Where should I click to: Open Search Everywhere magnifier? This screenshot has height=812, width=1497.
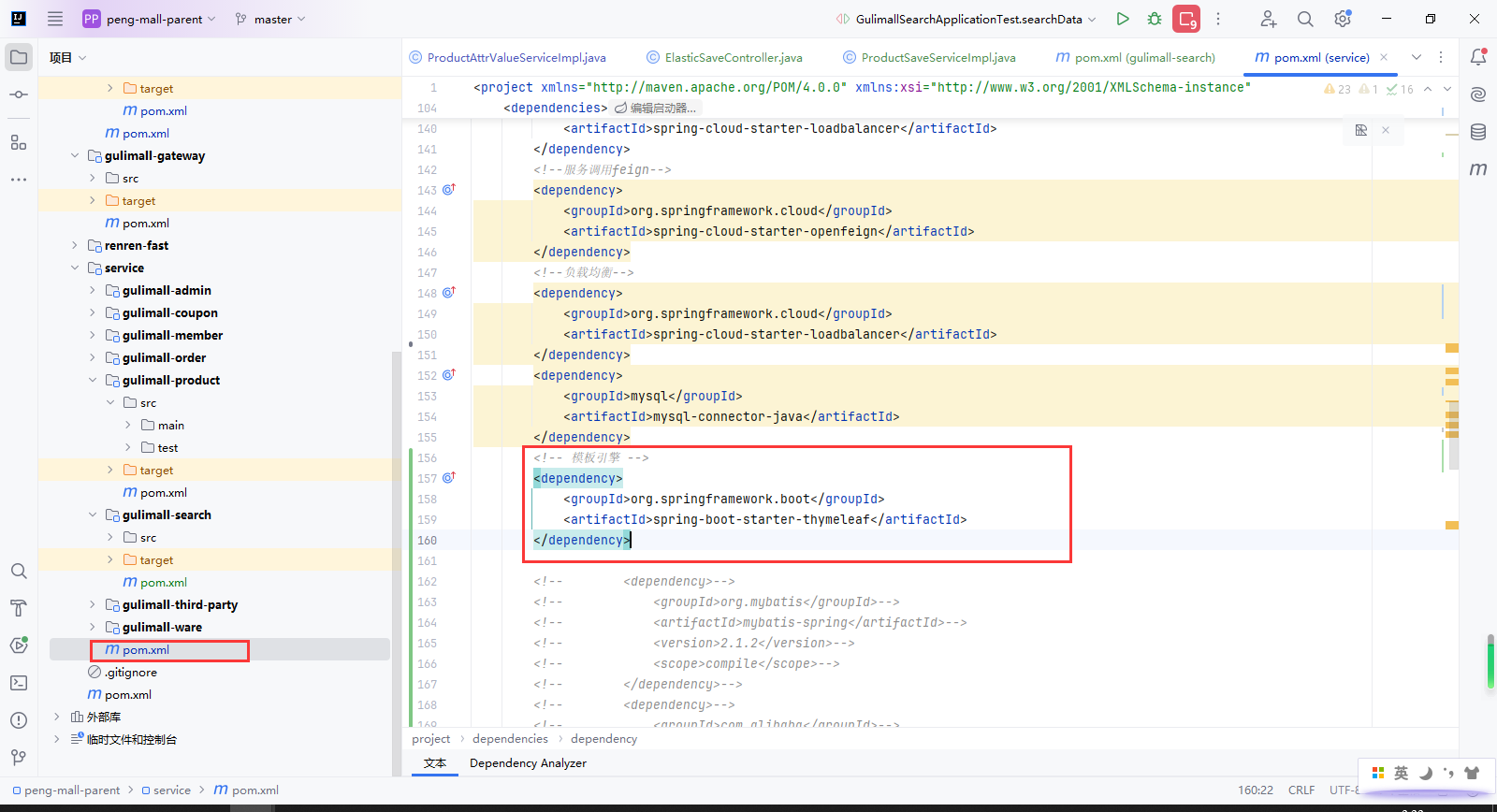(1305, 19)
